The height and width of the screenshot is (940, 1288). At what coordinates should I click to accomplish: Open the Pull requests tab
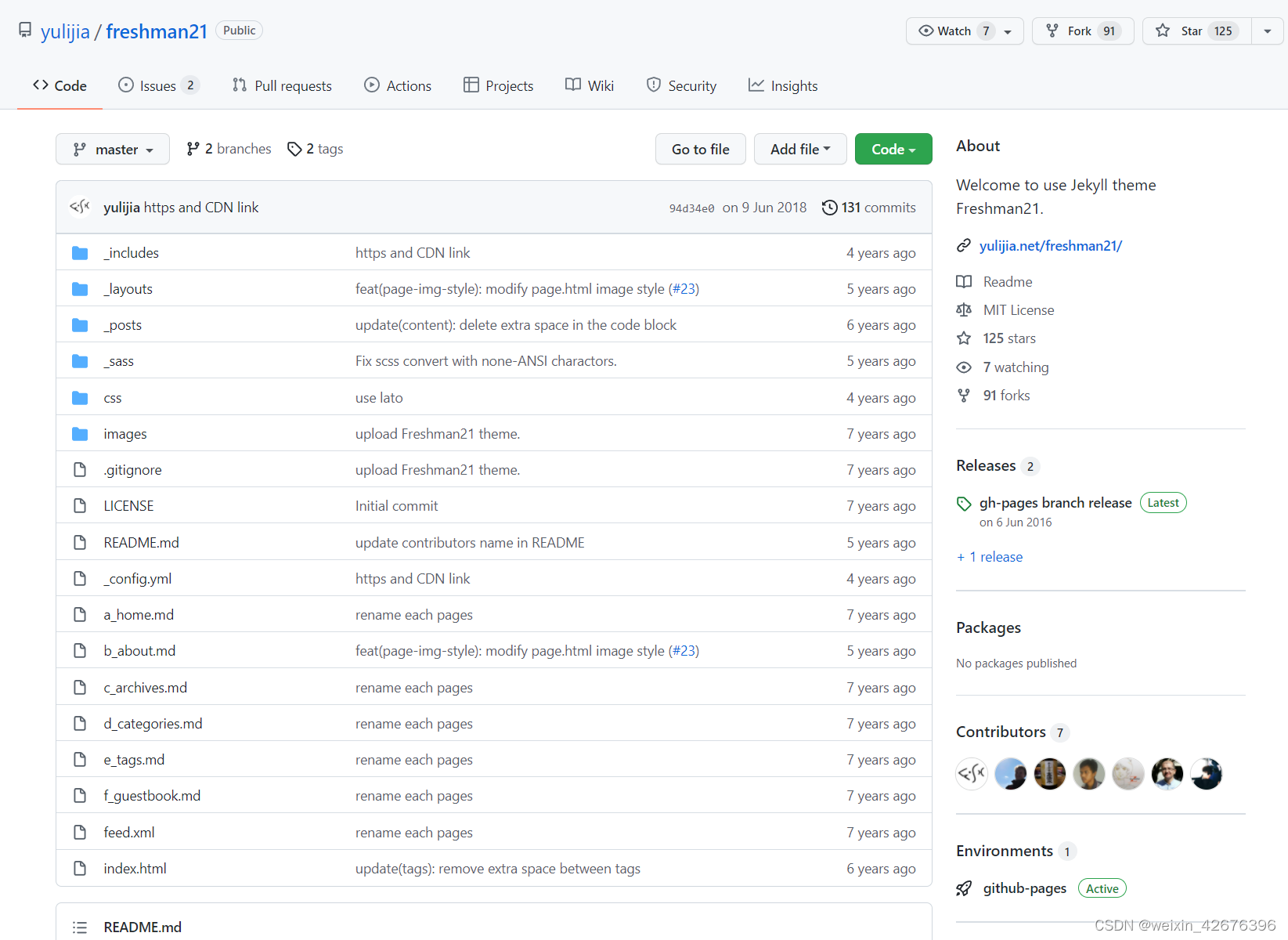click(282, 85)
